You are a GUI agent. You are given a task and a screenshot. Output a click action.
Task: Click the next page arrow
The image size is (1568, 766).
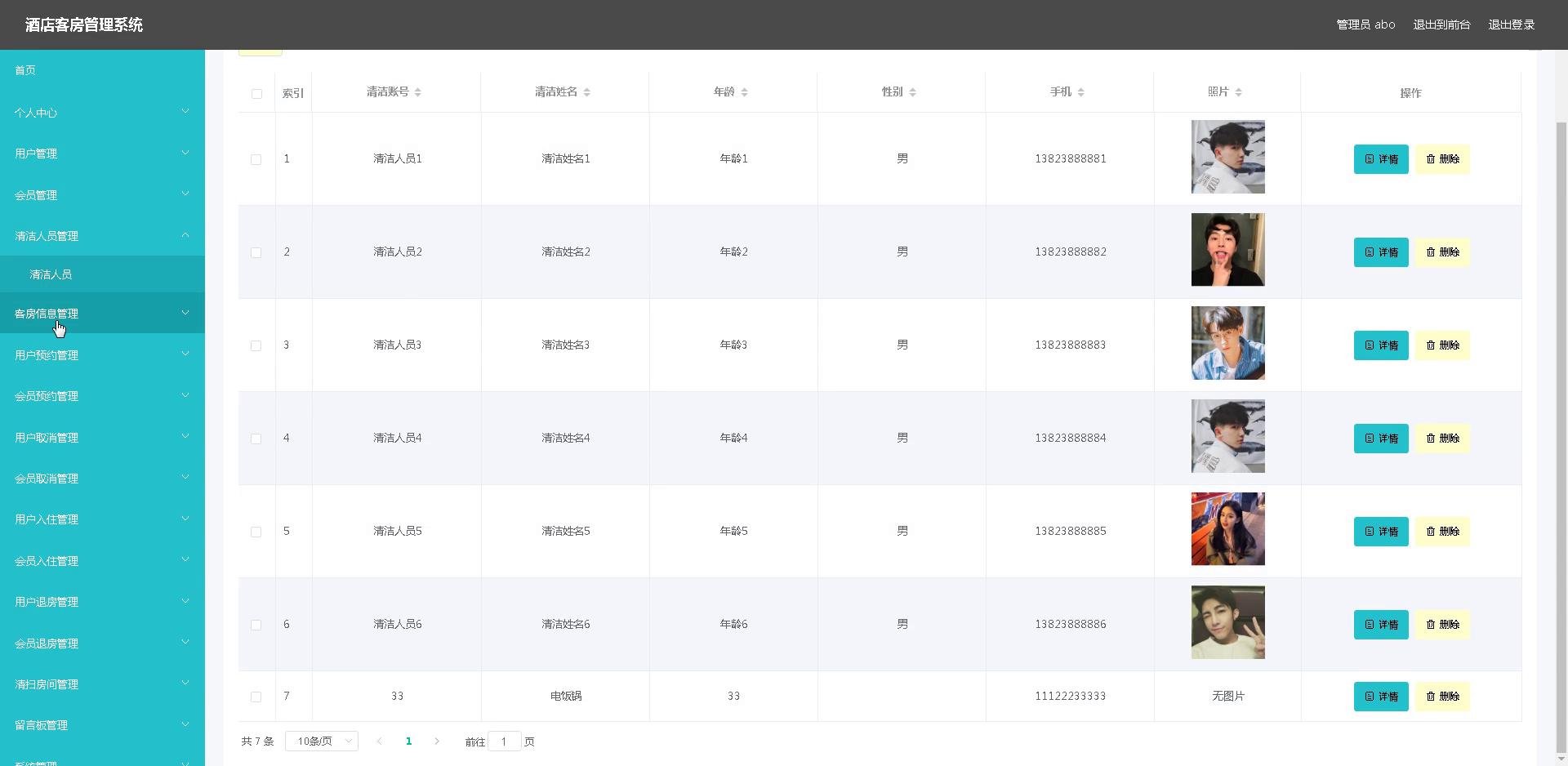438,742
